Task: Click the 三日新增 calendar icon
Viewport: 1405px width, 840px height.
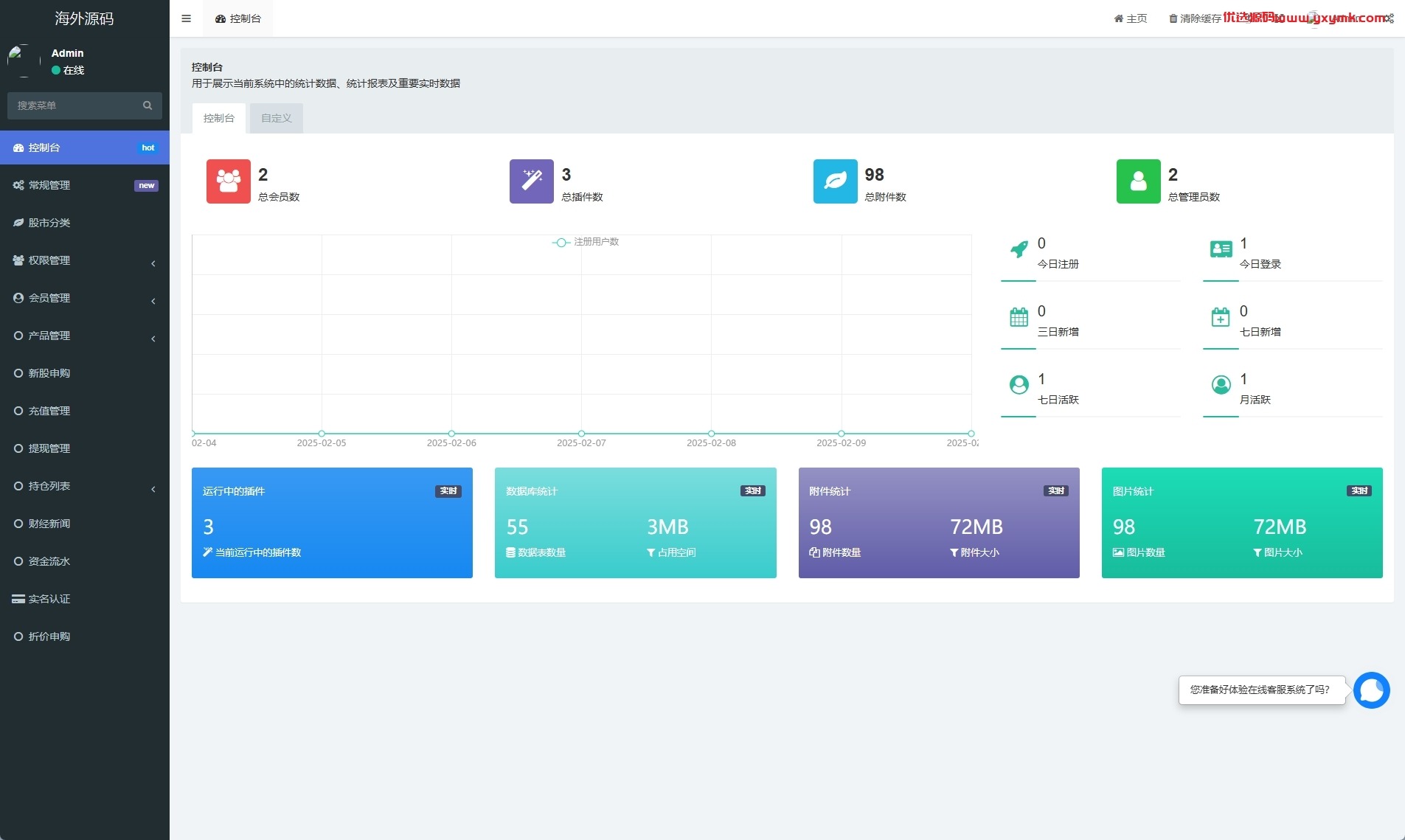Action: (1019, 318)
